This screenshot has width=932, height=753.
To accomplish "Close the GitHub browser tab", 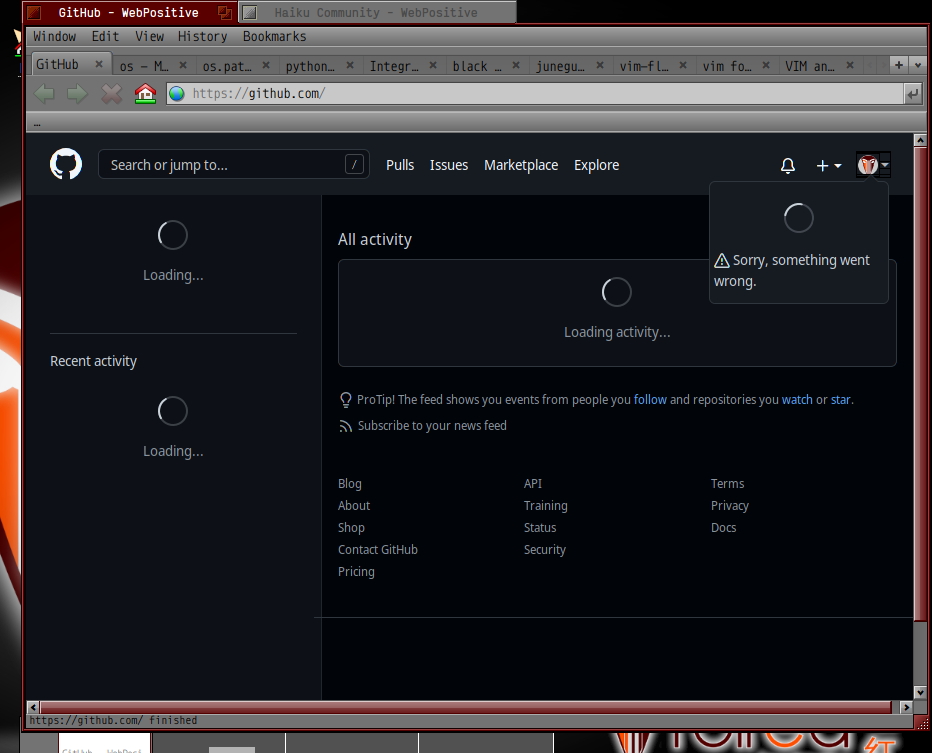I will click(x=99, y=64).
